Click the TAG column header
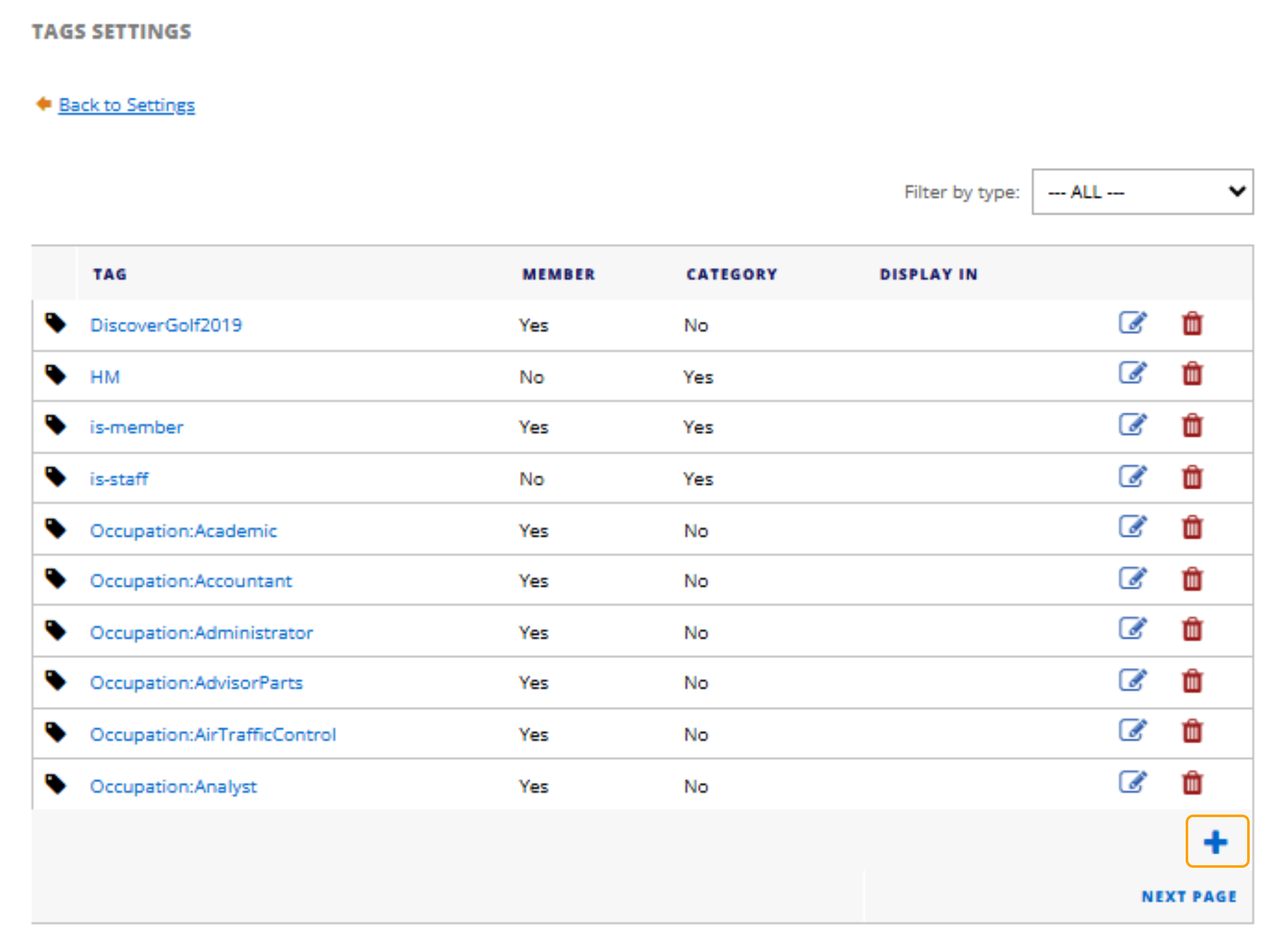Screen dimensions: 1282x952 [110, 274]
